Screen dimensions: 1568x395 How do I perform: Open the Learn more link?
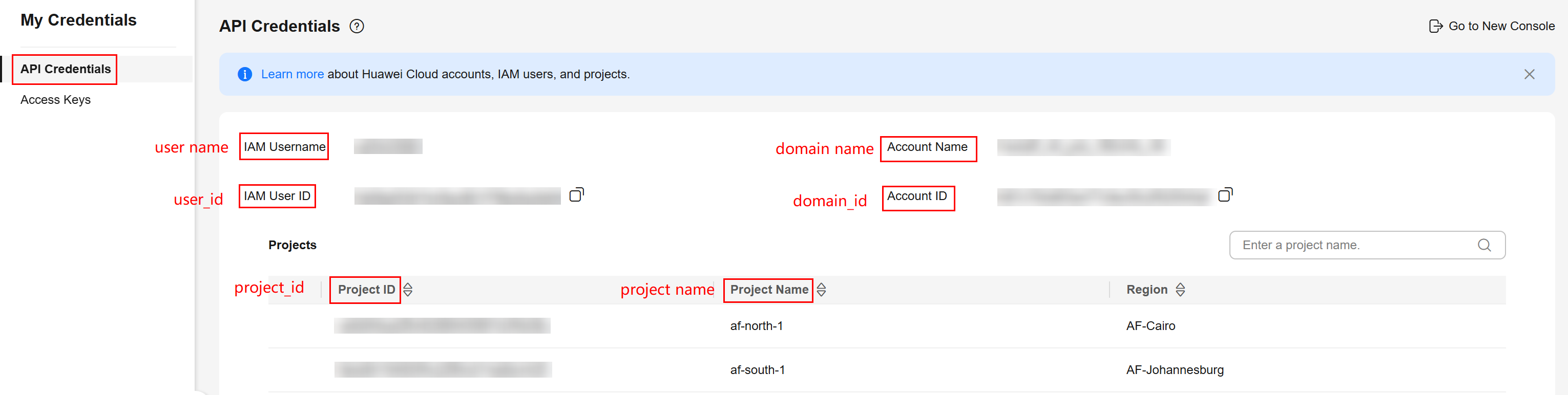tap(292, 74)
